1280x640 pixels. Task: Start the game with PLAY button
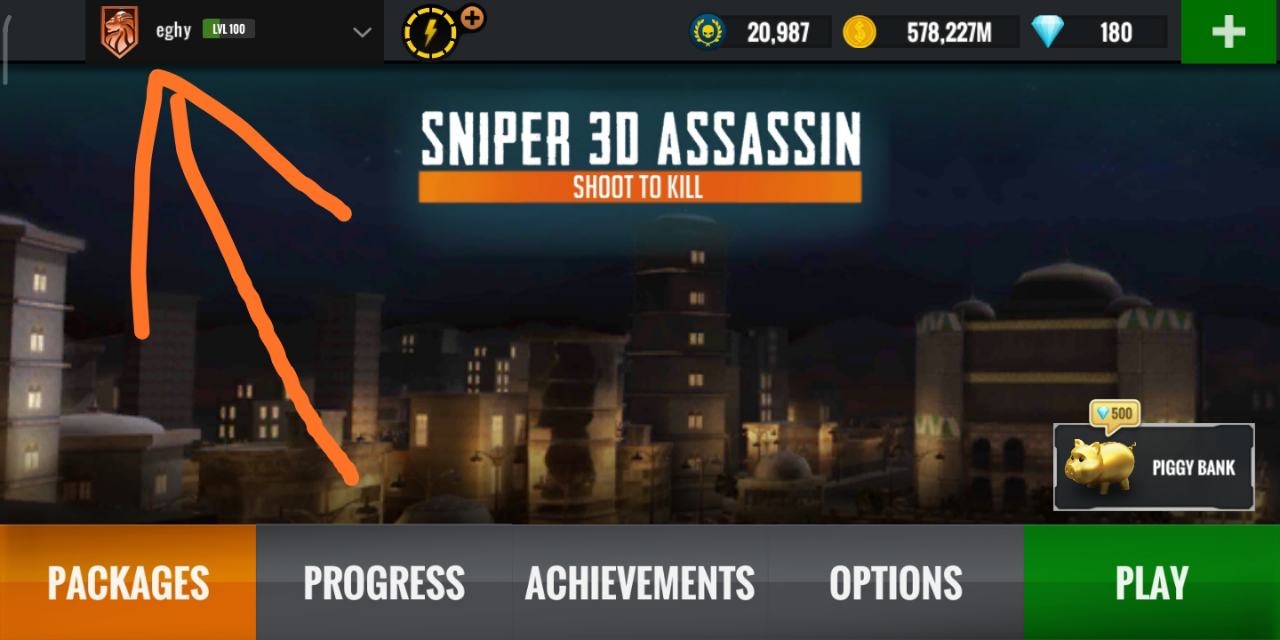pyautogui.click(x=1152, y=583)
